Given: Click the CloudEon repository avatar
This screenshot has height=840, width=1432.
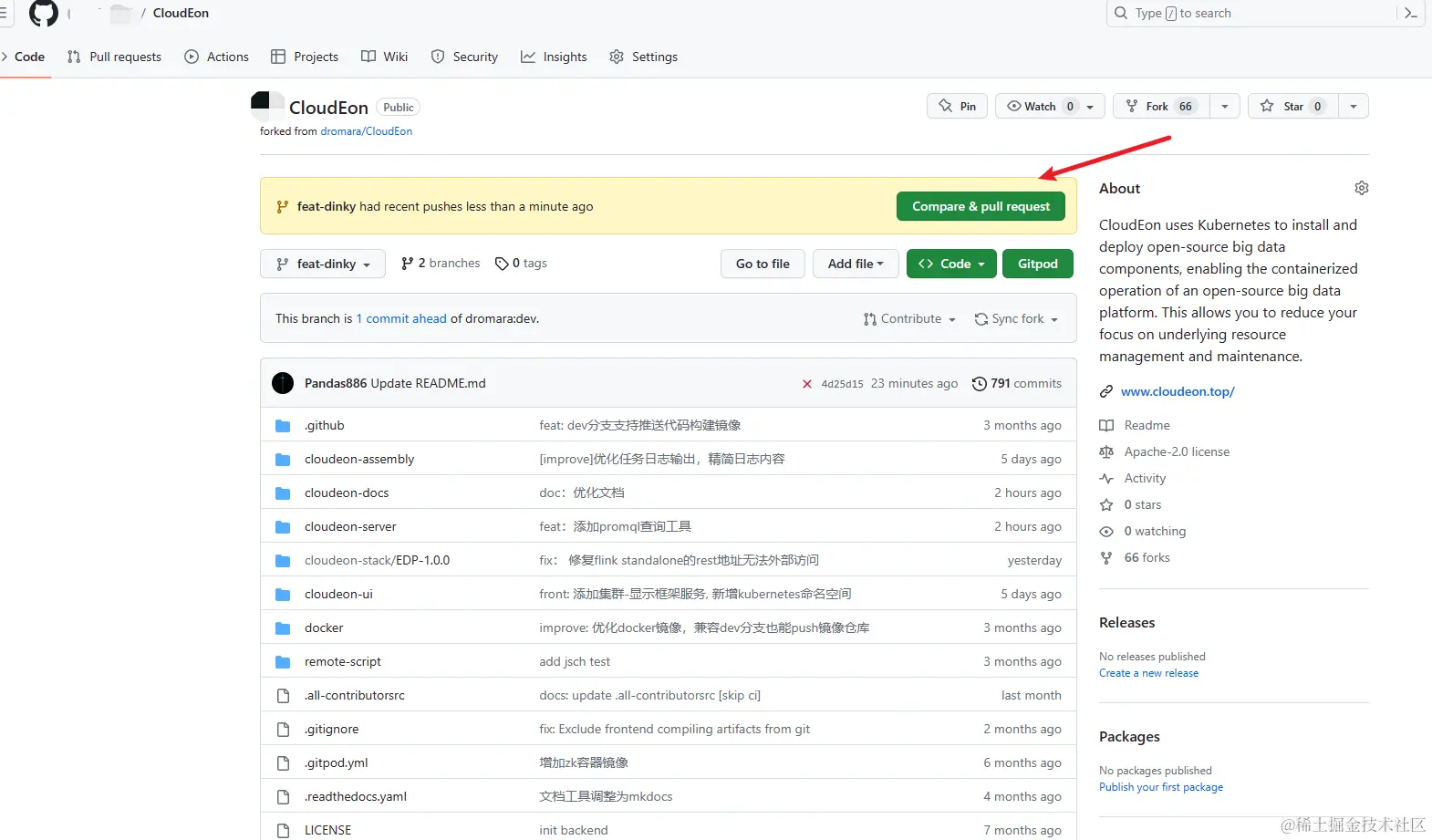Looking at the screenshot, I should click(x=267, y=107).
